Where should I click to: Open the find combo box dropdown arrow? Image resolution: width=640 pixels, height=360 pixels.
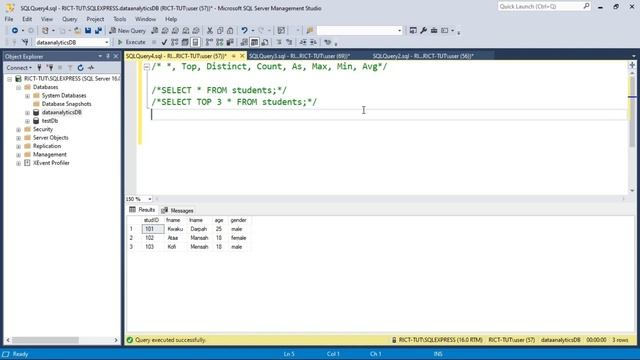tap(399, 31)
